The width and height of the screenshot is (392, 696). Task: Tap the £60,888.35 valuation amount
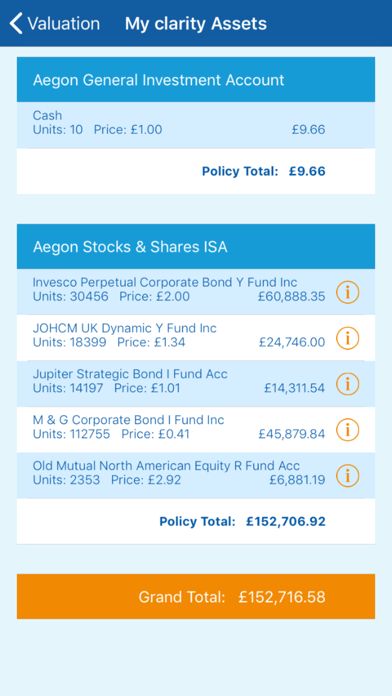[x=292, y=297]
